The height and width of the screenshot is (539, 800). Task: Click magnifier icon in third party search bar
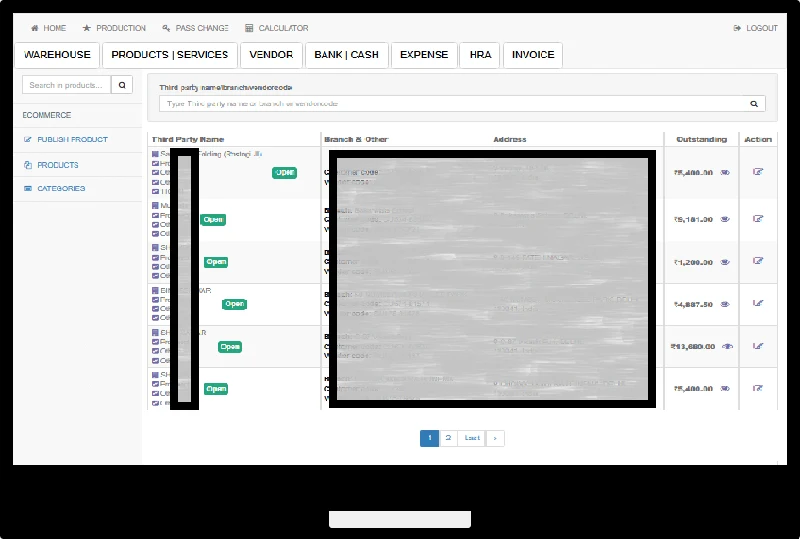pos(754,103)
